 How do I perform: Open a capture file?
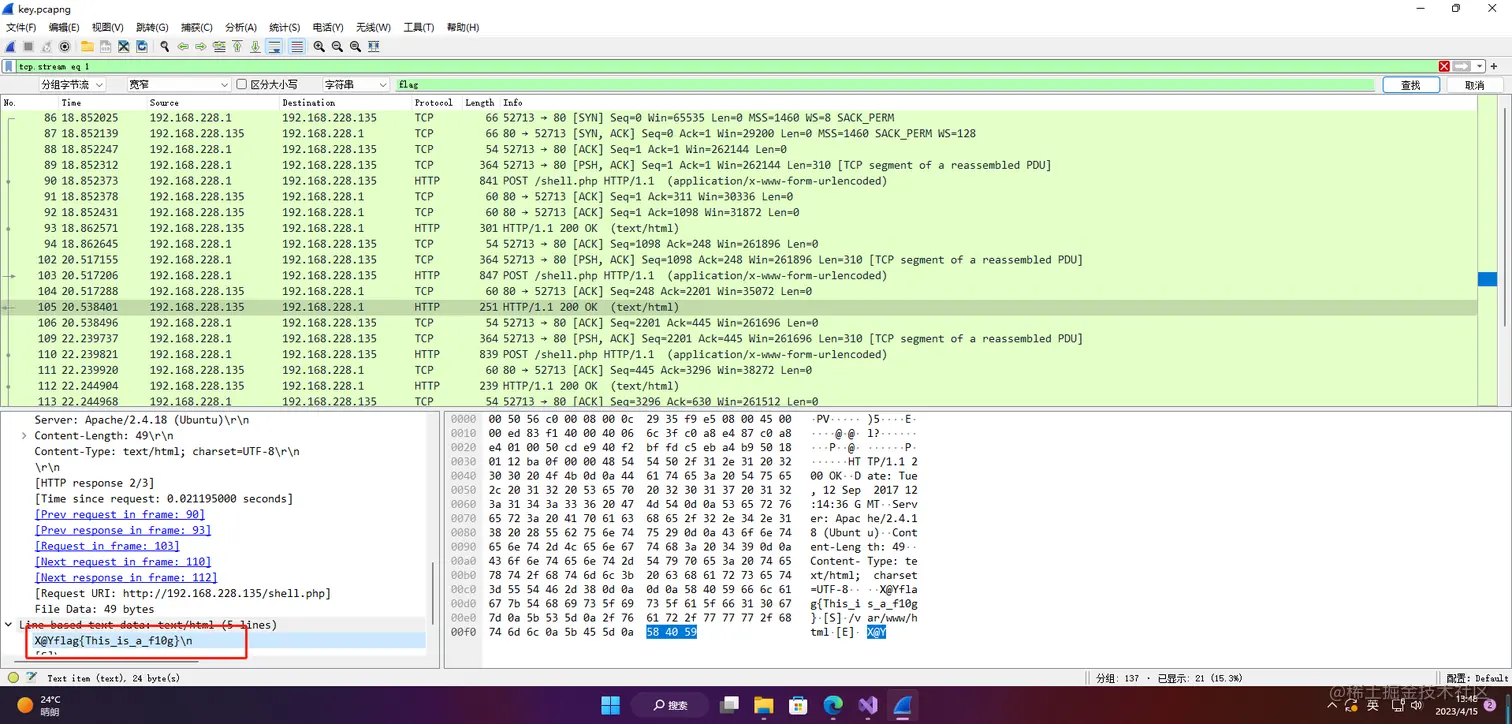pyautogui.click(x=87, y=46)
